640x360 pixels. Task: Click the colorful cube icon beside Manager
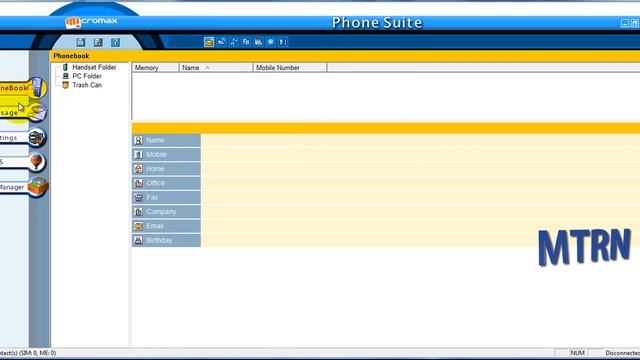pos(38,187)
